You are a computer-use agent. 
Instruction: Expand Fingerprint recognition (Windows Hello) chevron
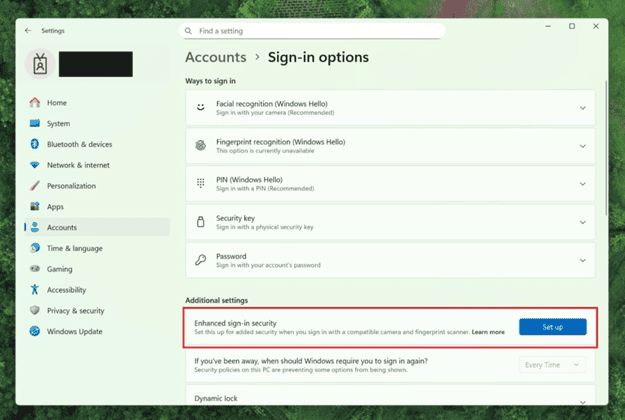[x=582, y=145]
